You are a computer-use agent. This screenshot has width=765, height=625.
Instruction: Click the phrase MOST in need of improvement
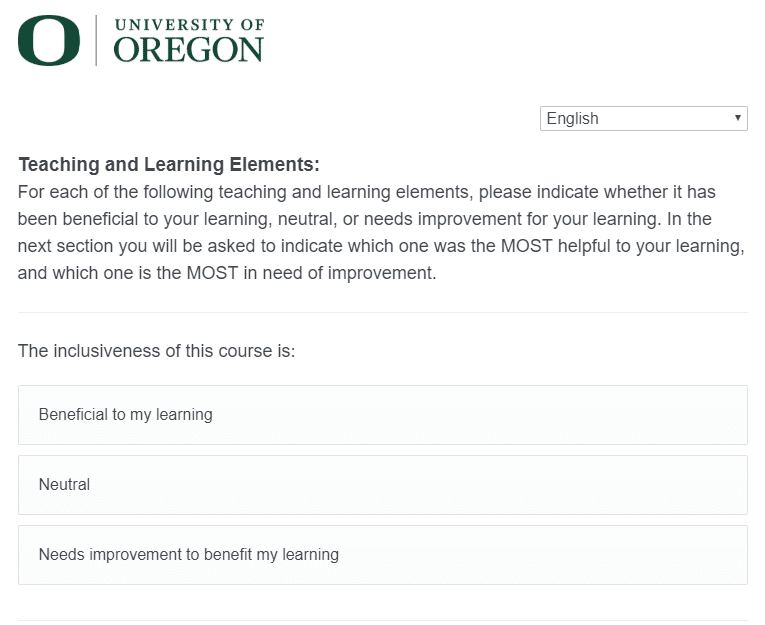(311, 273)
